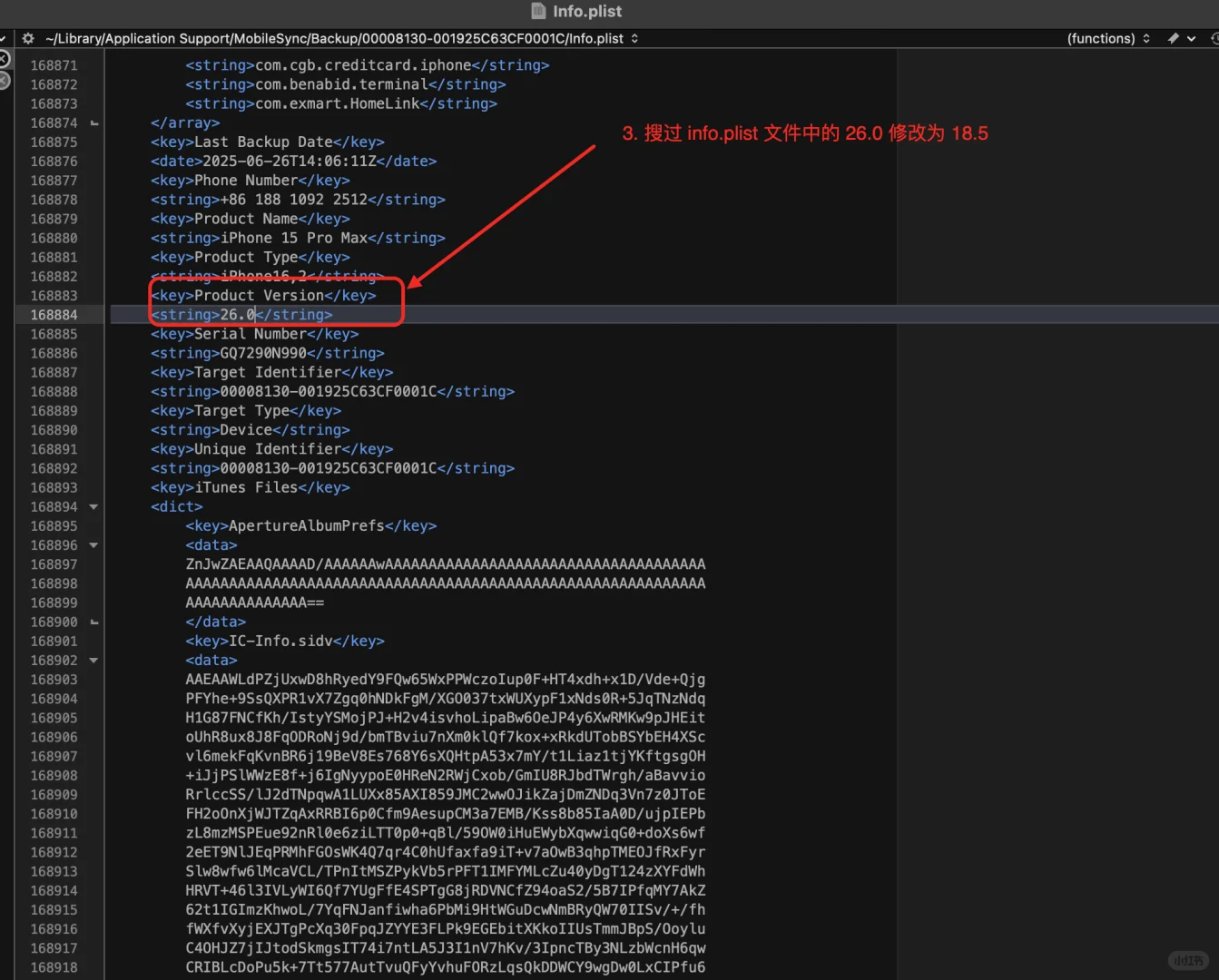Collapse the dict fold at line 168894

93,507
